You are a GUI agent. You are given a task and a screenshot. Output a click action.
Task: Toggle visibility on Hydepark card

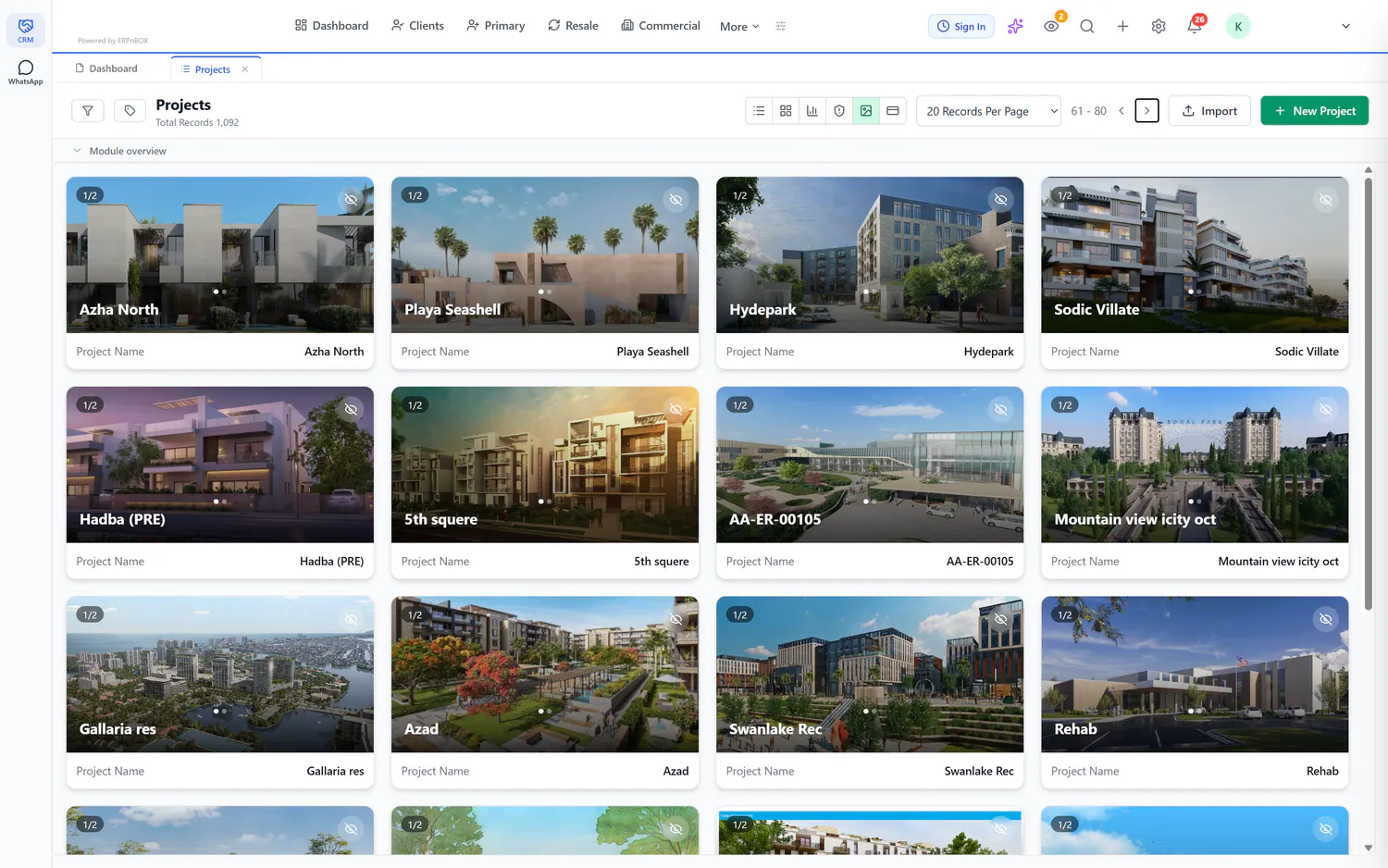click(1001, 200)
